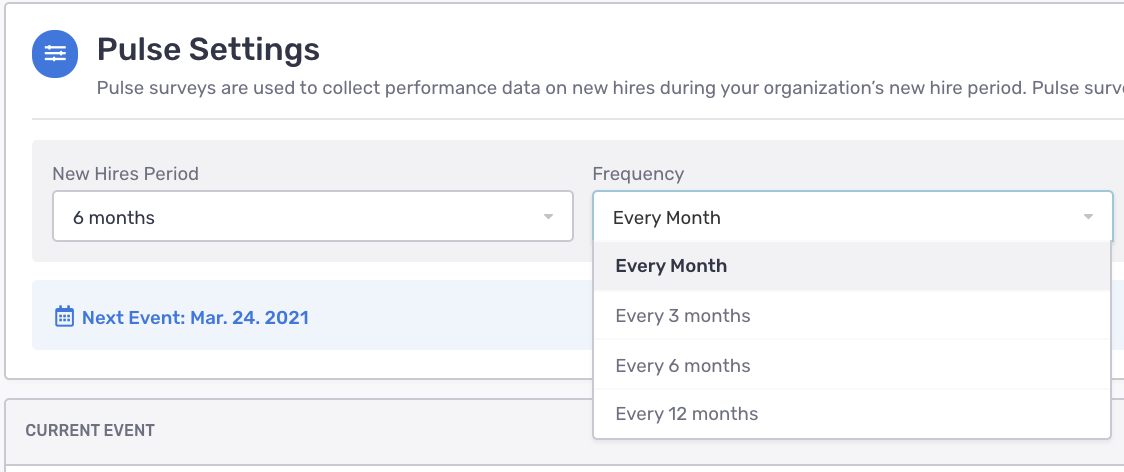Click the "New Hires Period" field label

(125, 174)
